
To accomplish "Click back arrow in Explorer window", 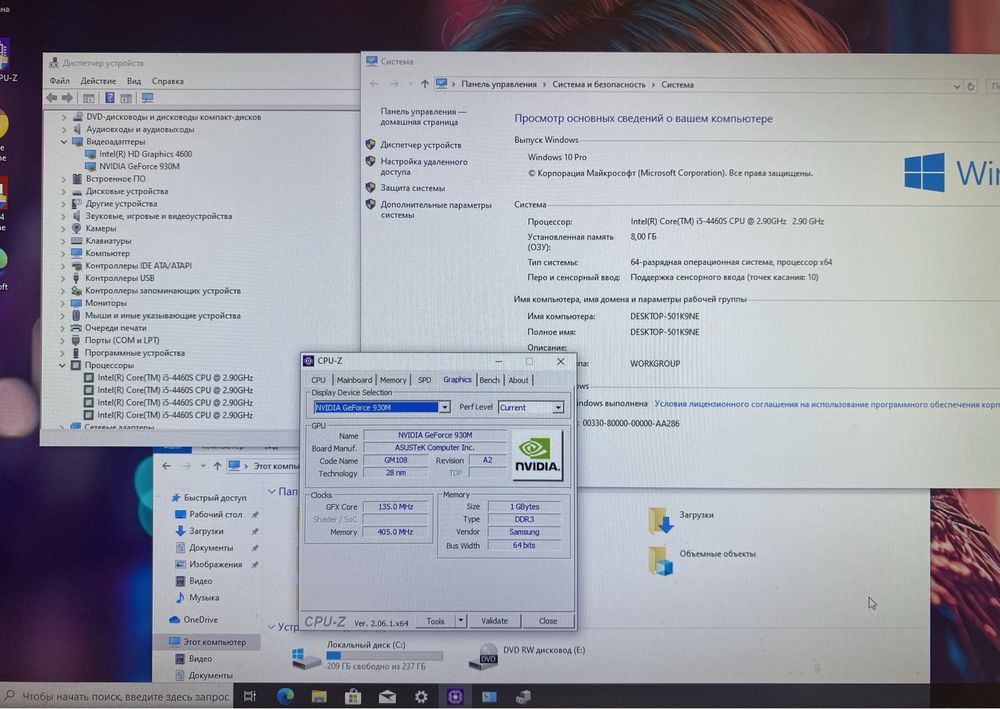I will [166, 466].
